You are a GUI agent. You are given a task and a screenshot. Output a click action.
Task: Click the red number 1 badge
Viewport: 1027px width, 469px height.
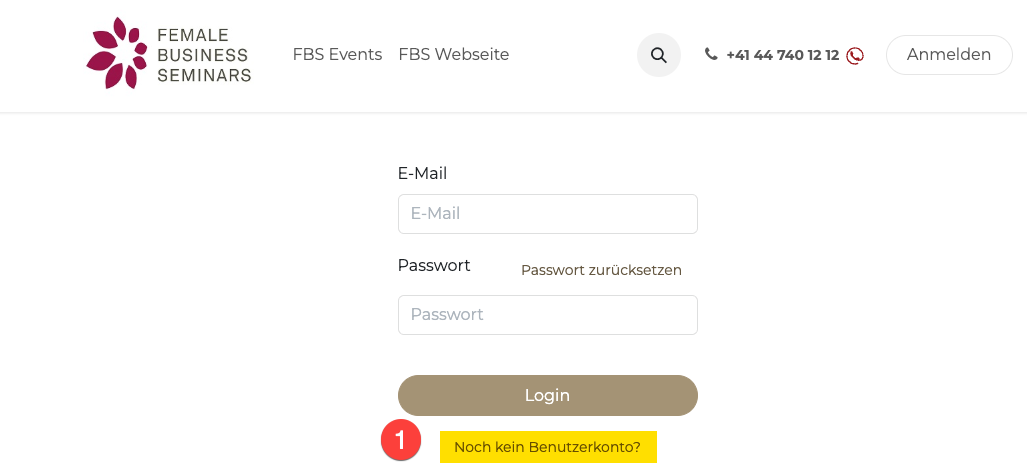click(x=401, y=440)
